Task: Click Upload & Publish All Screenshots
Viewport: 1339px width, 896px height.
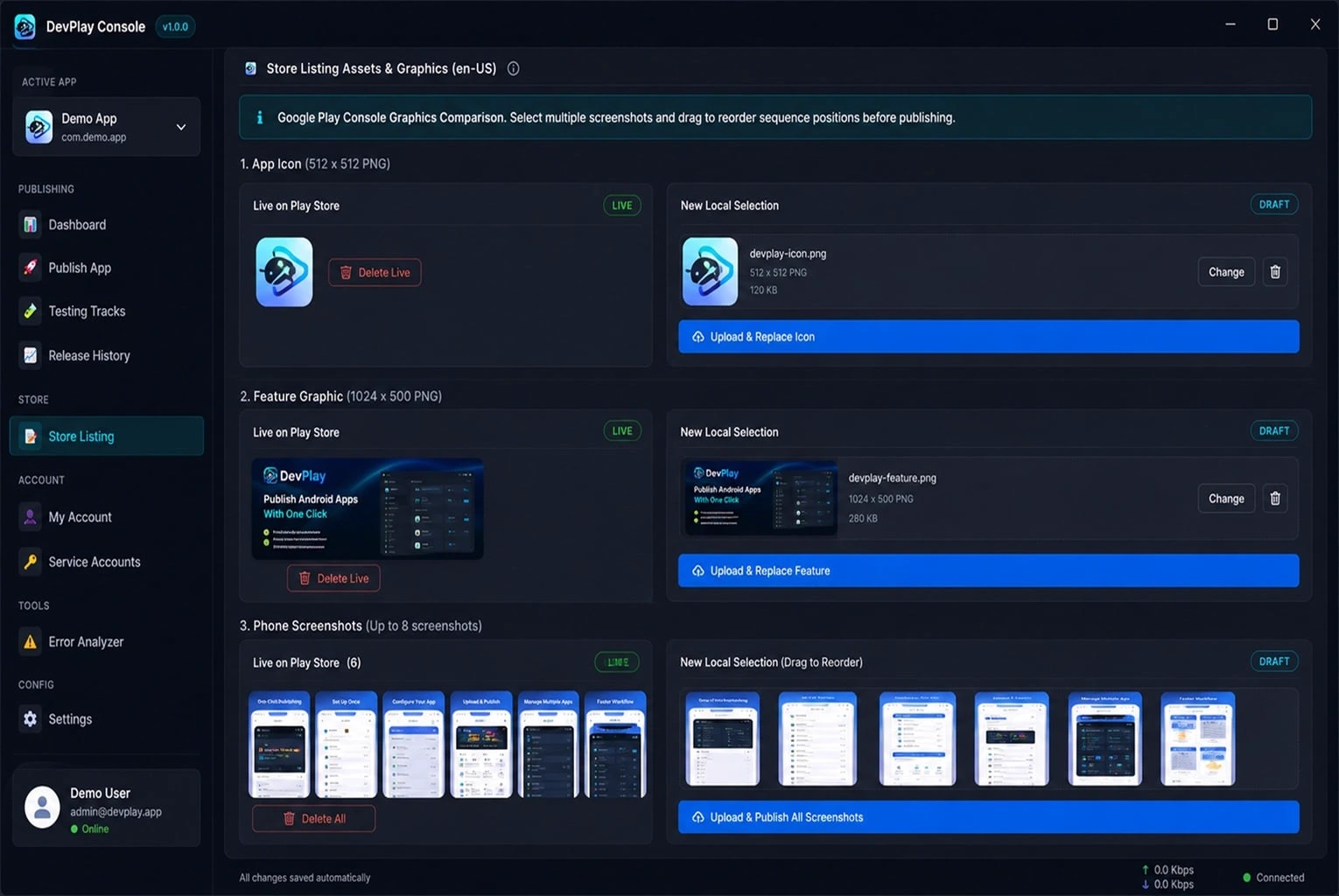Action: [988, 817]
